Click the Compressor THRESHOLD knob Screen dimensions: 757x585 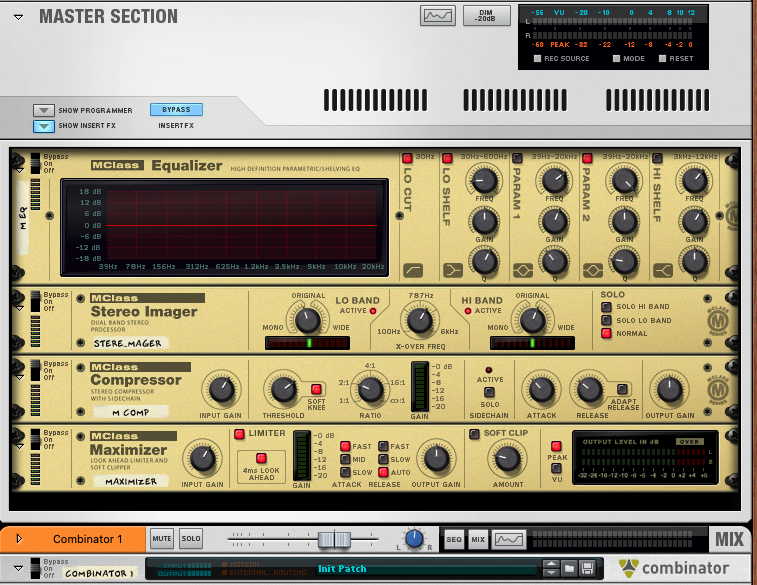pyautogui.click(x=283, y=390)
